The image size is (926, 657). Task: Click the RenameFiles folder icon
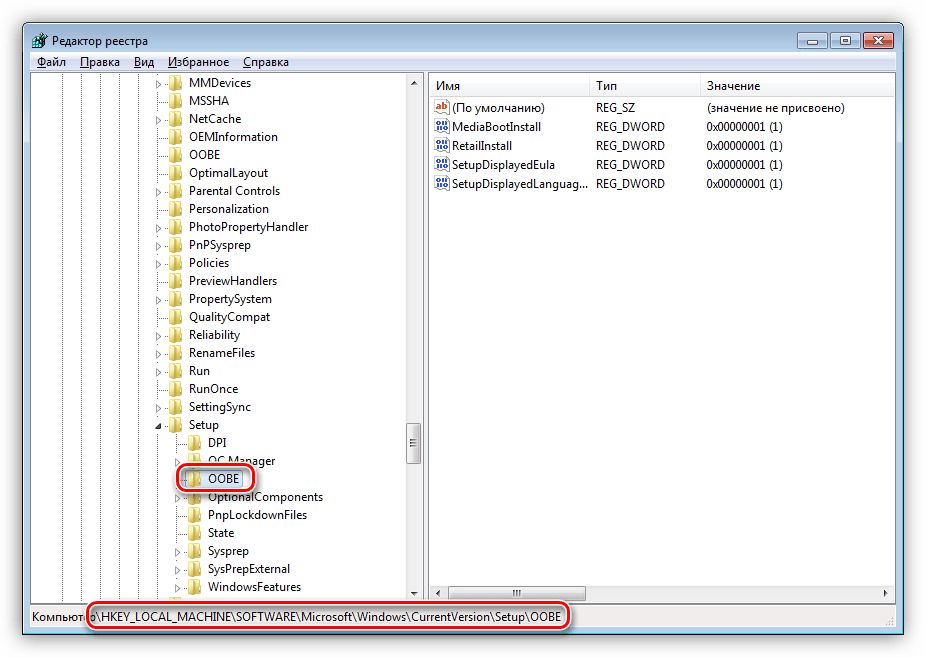click(x=175, y=353)
